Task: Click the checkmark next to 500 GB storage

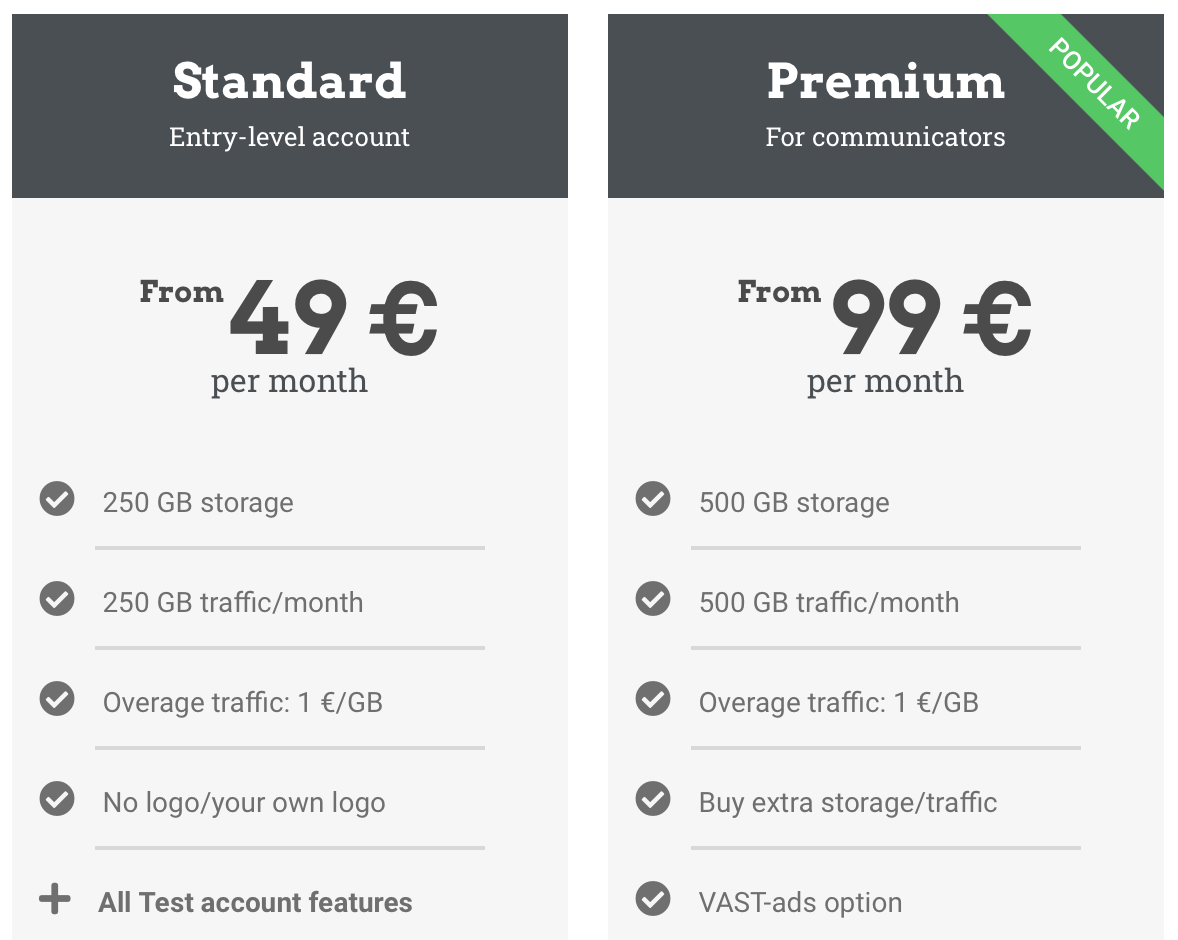Action: pyautogui.click(x=652, y=500)
